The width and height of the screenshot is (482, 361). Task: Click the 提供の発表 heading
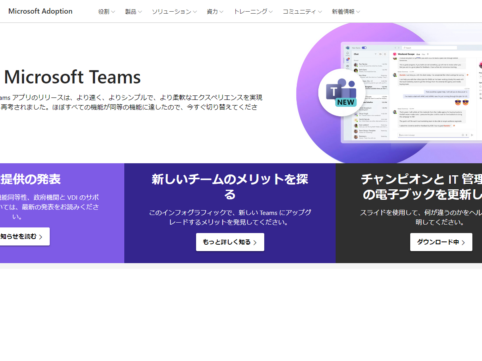point(30,179)
